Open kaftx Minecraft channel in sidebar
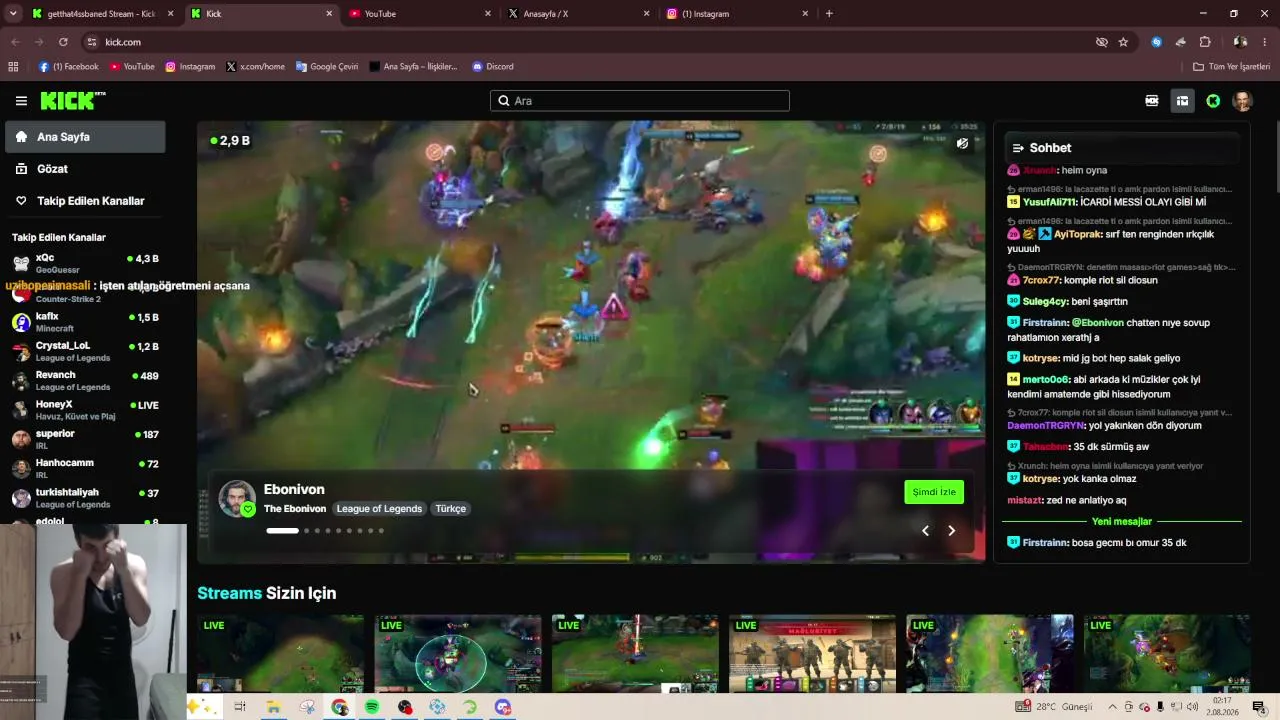This screenshot has height=720, width=1280. 85,322
